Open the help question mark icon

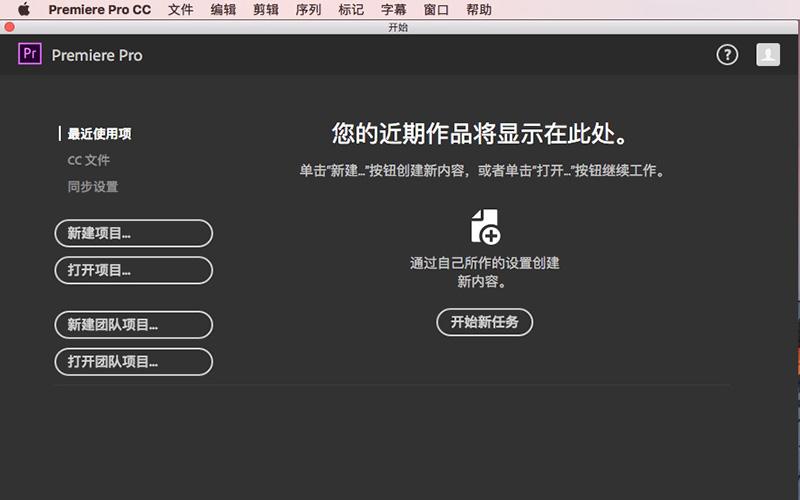(x=727, y=55)
